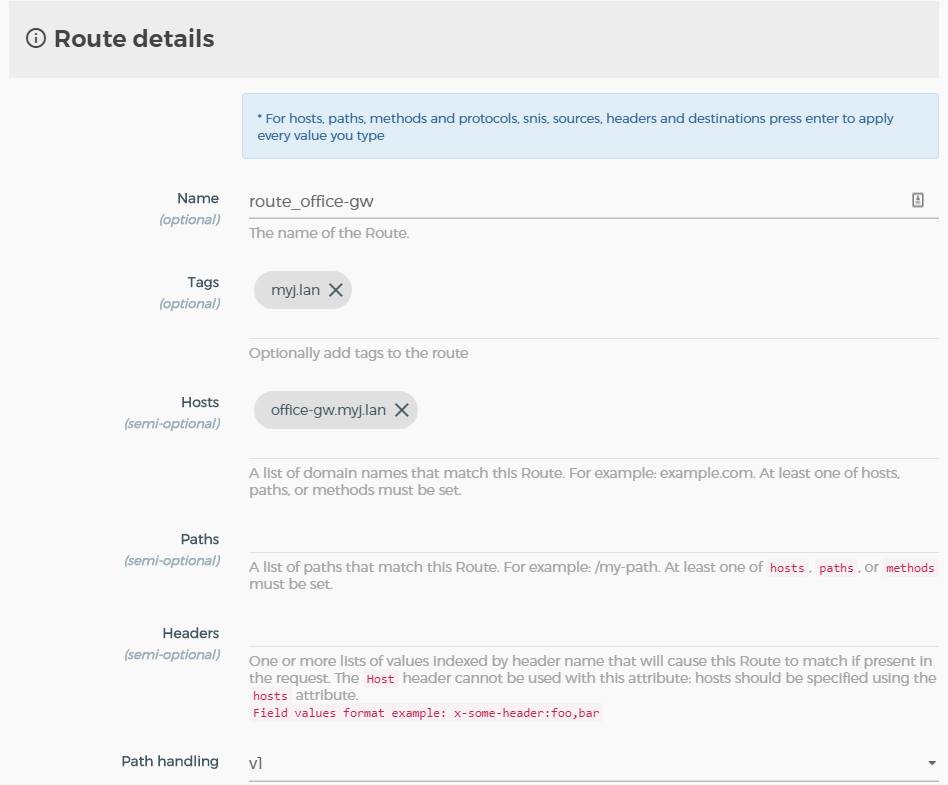Select the myj.lan tag chip text
948x785 pixels.
click(295, 290)
